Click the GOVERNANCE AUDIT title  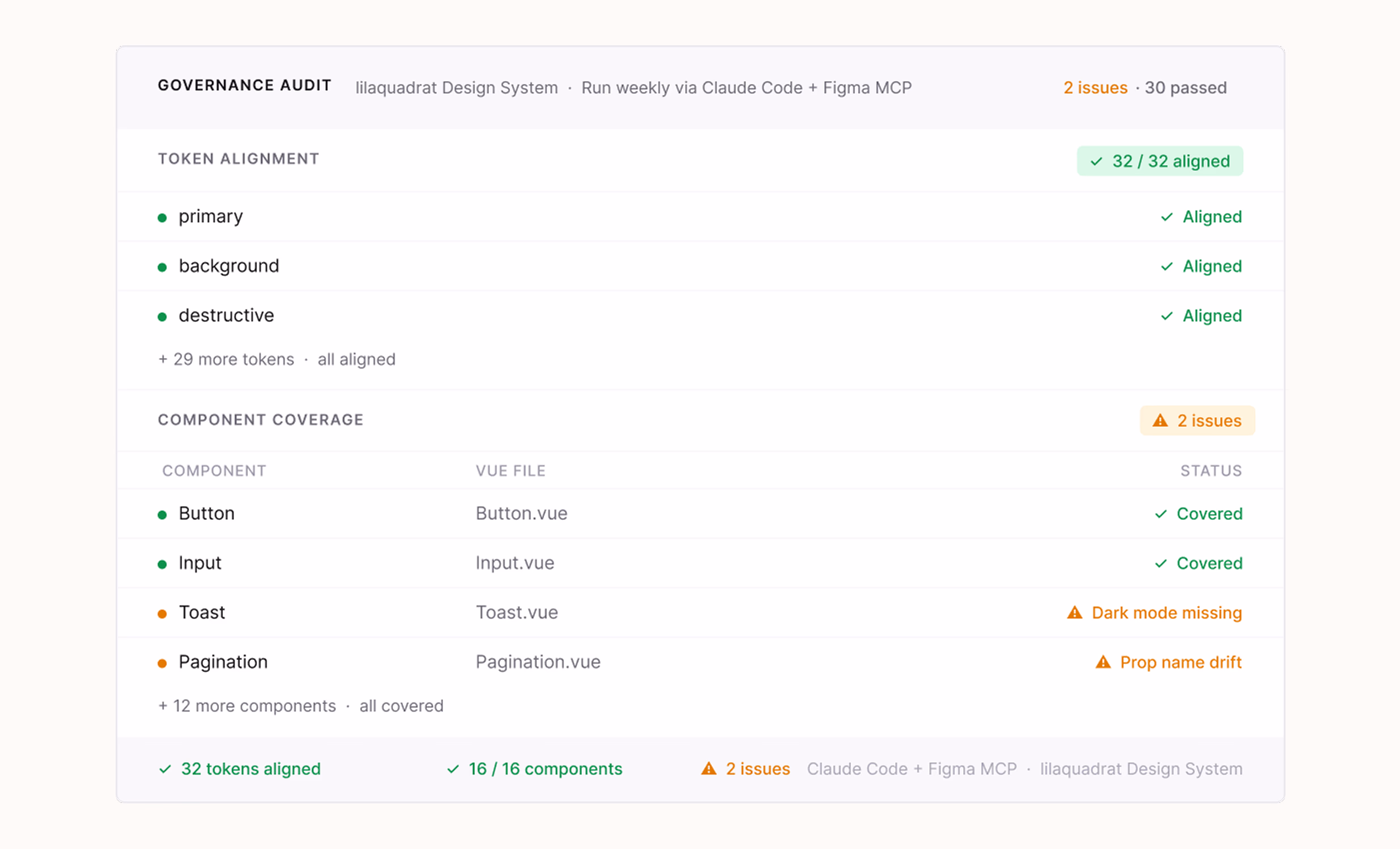[245, 85]
